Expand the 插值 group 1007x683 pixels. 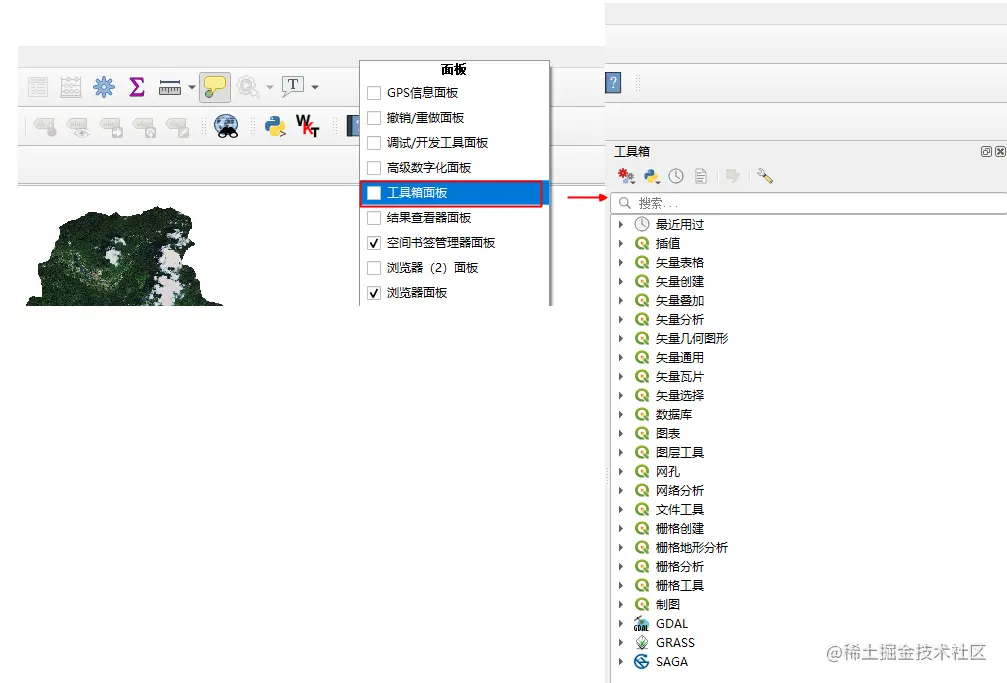coord(620,244)
